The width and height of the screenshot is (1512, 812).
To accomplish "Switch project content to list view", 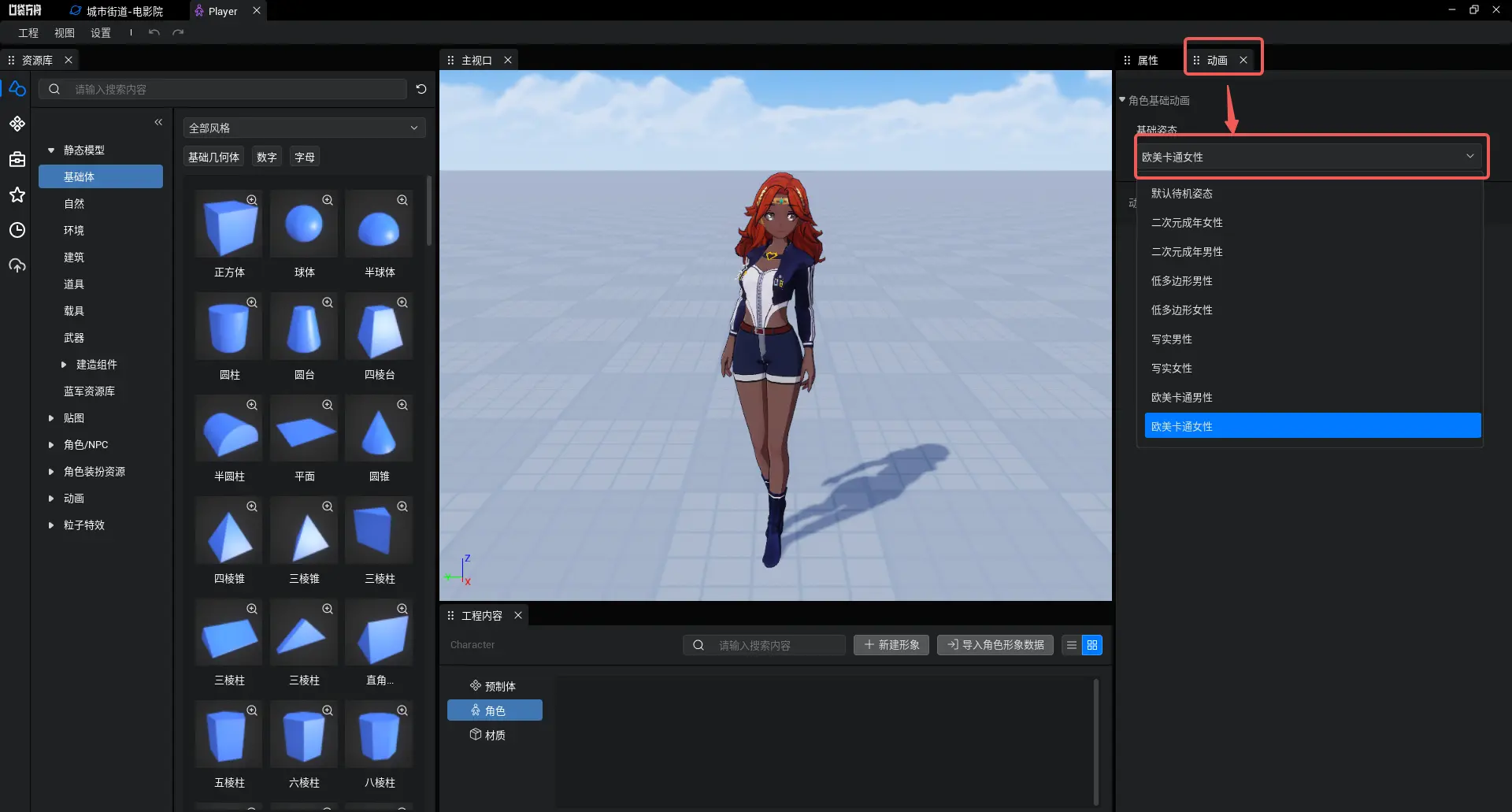I will pos(1072,645).
